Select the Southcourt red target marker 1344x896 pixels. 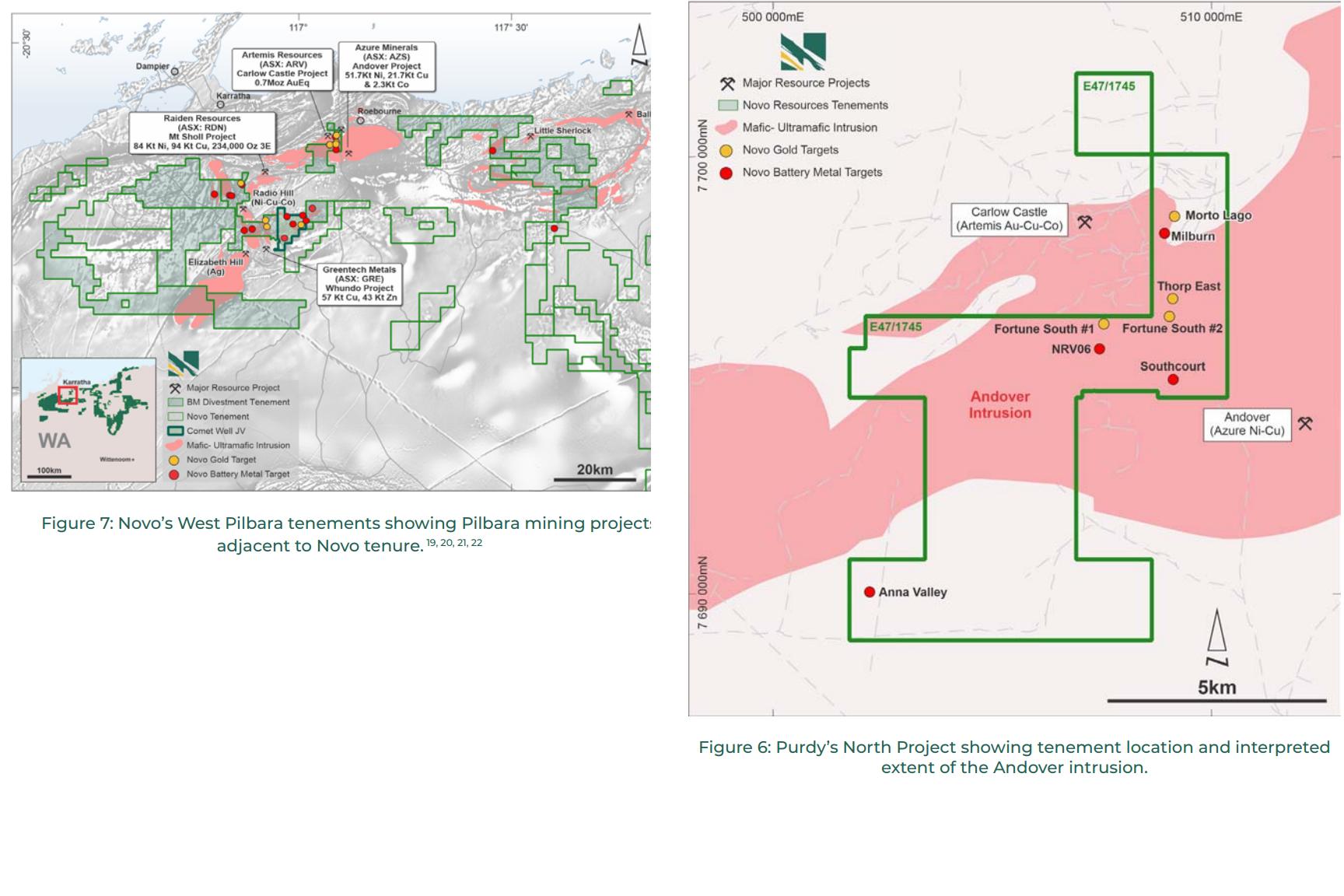[1173, 380]
